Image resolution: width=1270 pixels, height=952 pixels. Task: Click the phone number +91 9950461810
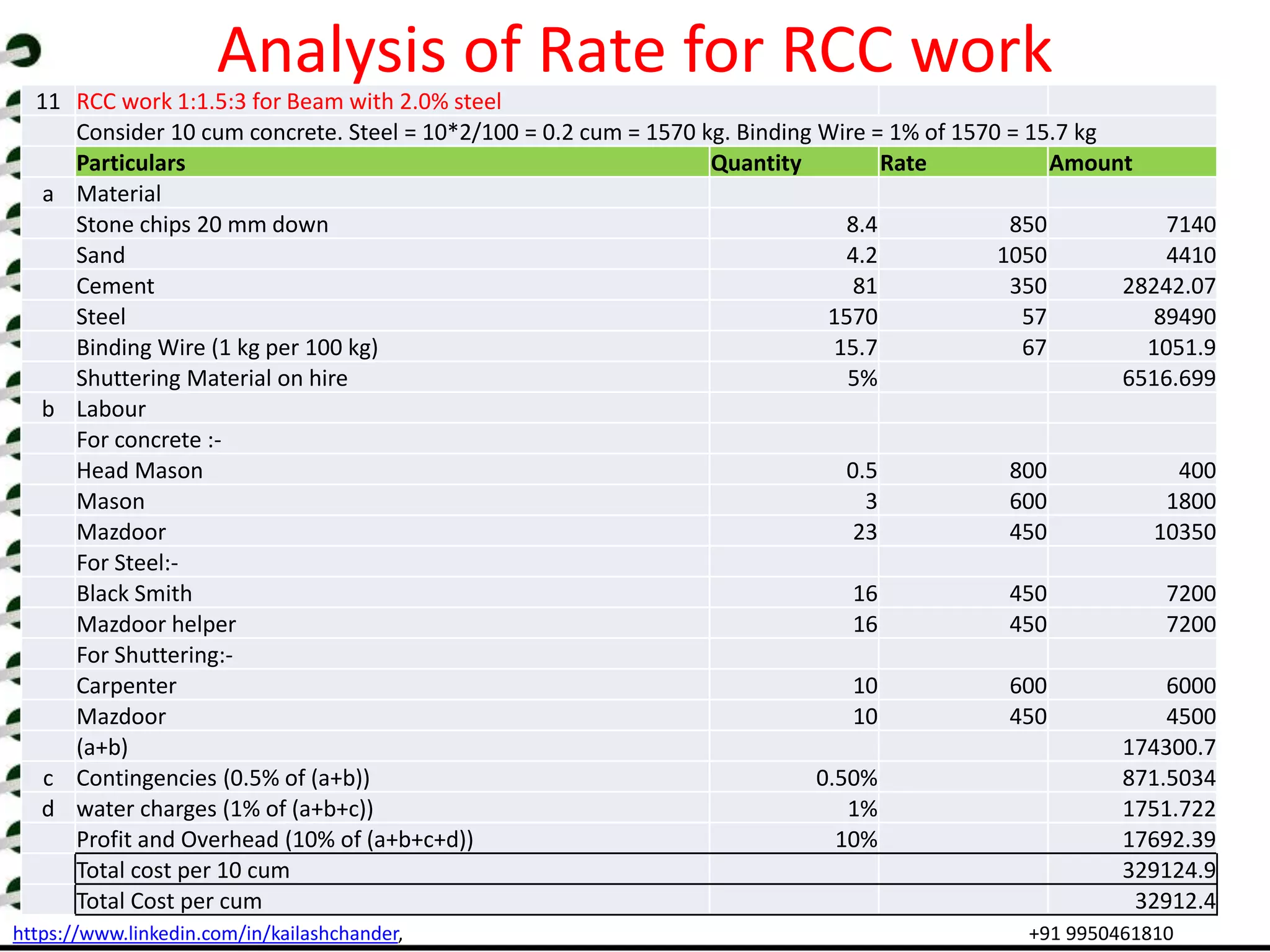coord(1100,933)
